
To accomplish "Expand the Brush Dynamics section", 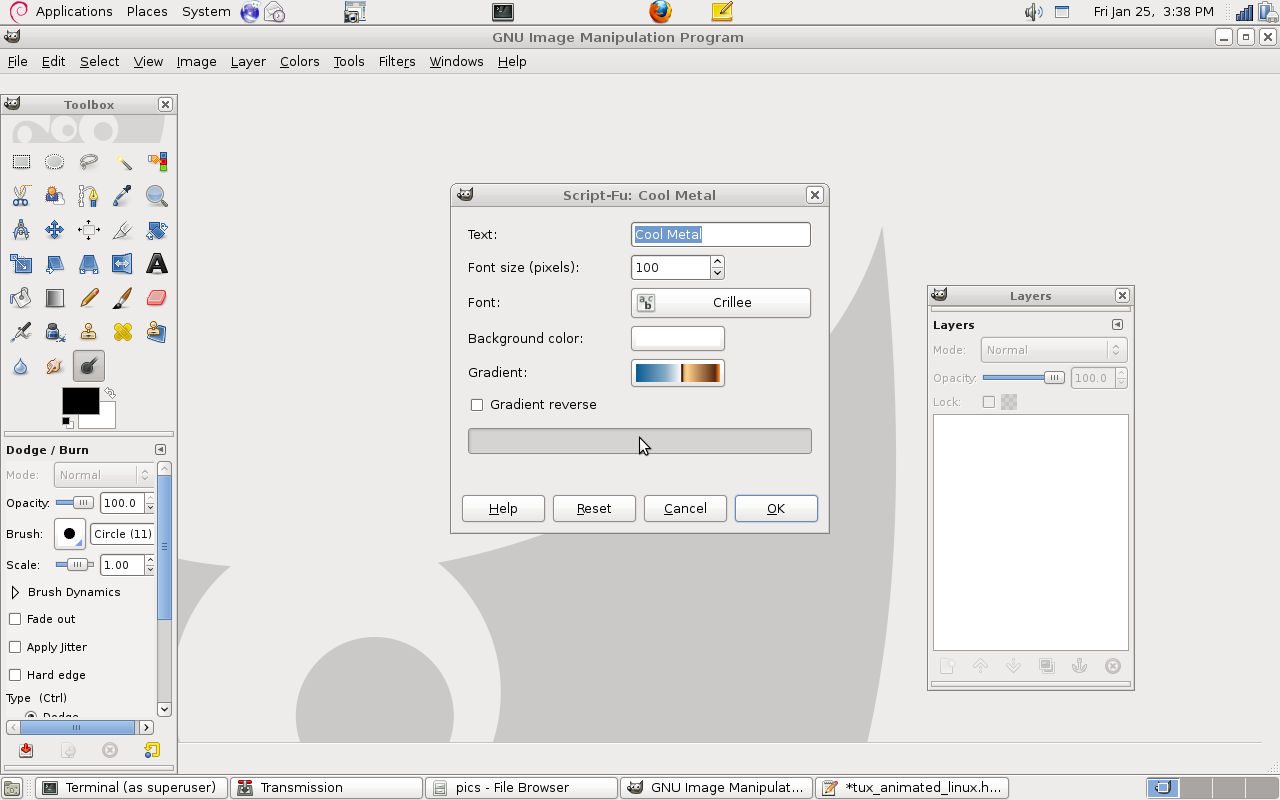I will pos(15,592).
